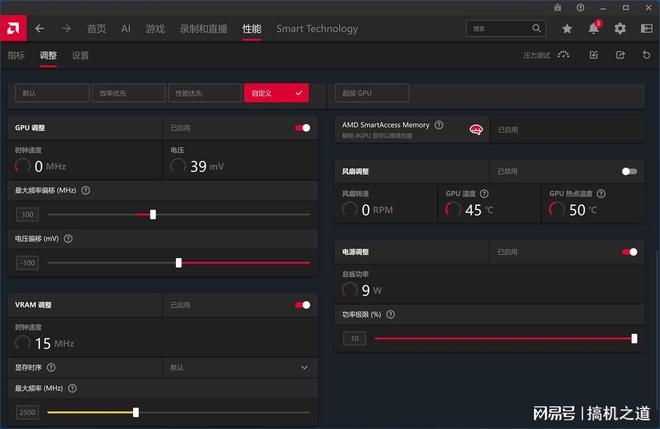660x429 pixels.
Task: Open the bug report tool icon
Action: (x=558, y=8)
